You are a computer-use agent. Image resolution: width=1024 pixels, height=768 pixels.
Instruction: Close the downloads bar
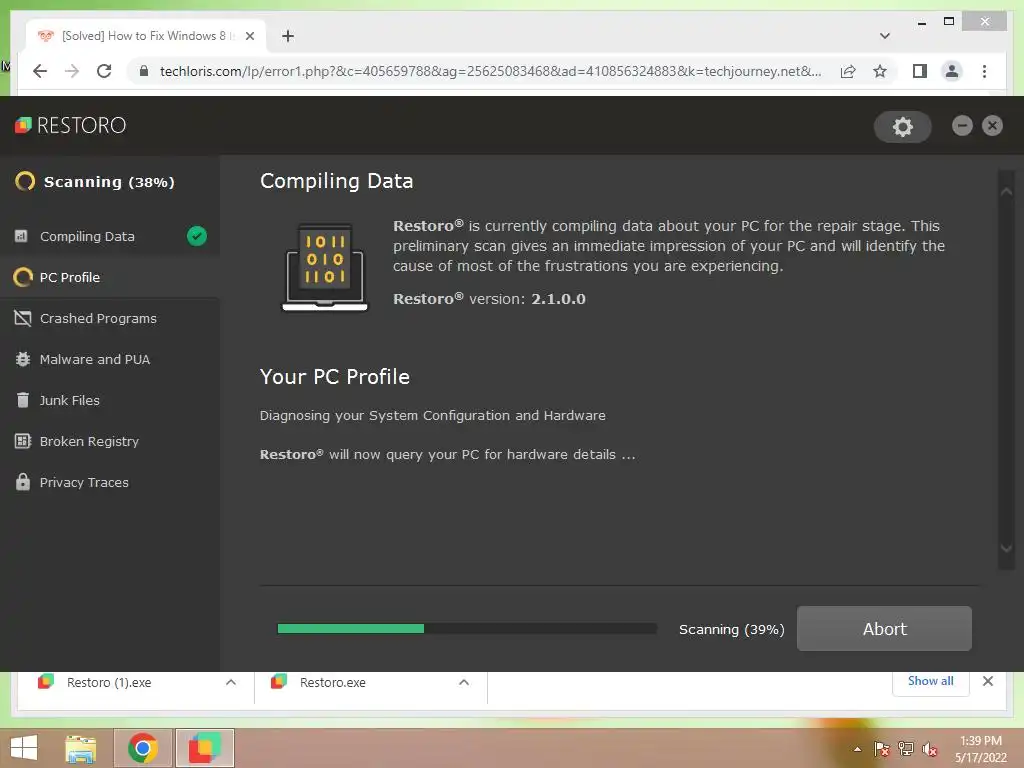(988, 681)
